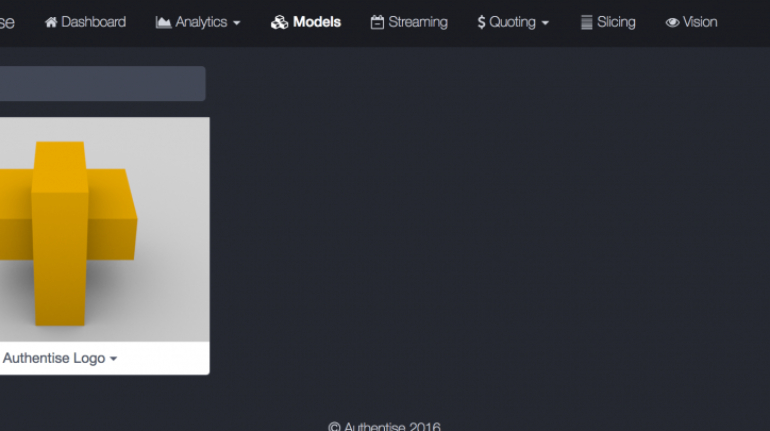
Task: Click the Models cubes icon
Action: point(279,22)
